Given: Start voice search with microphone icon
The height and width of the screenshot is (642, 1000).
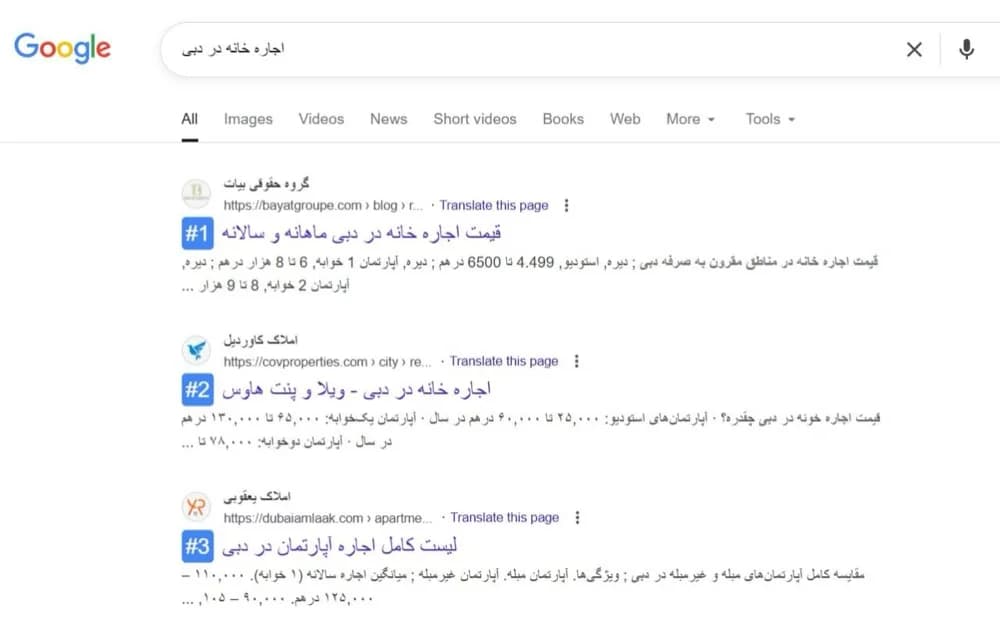Looking at the screenshot, I should [x=966, y=49].
